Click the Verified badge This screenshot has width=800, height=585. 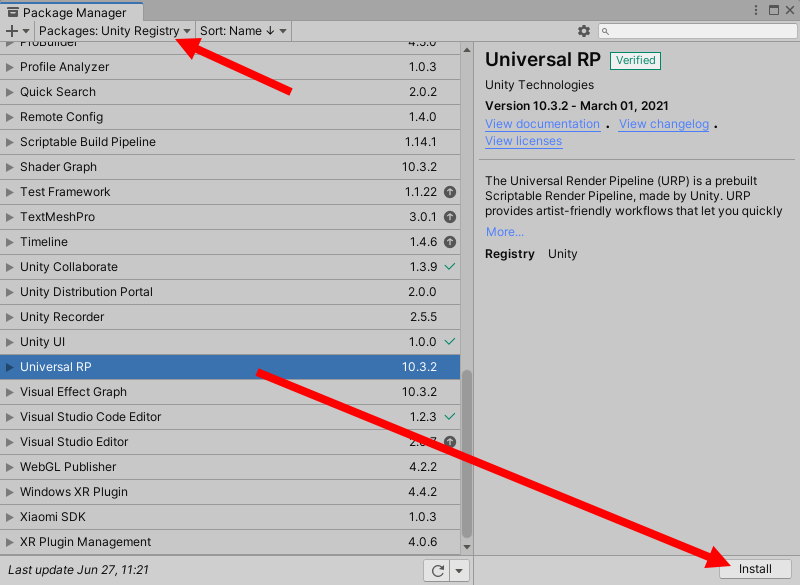click(635, 61)
